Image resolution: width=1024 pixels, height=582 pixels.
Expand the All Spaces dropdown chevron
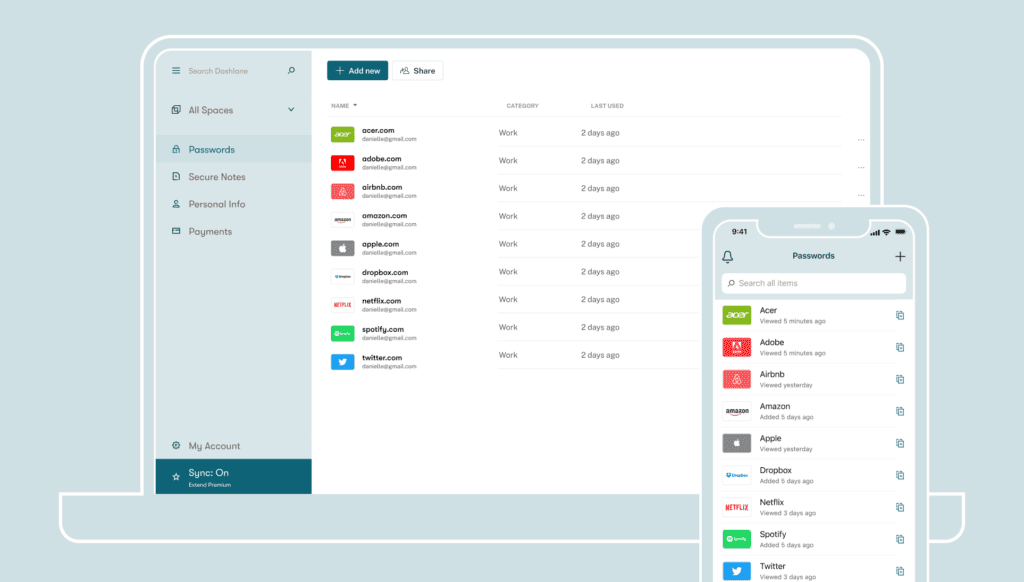coord(291,110)
